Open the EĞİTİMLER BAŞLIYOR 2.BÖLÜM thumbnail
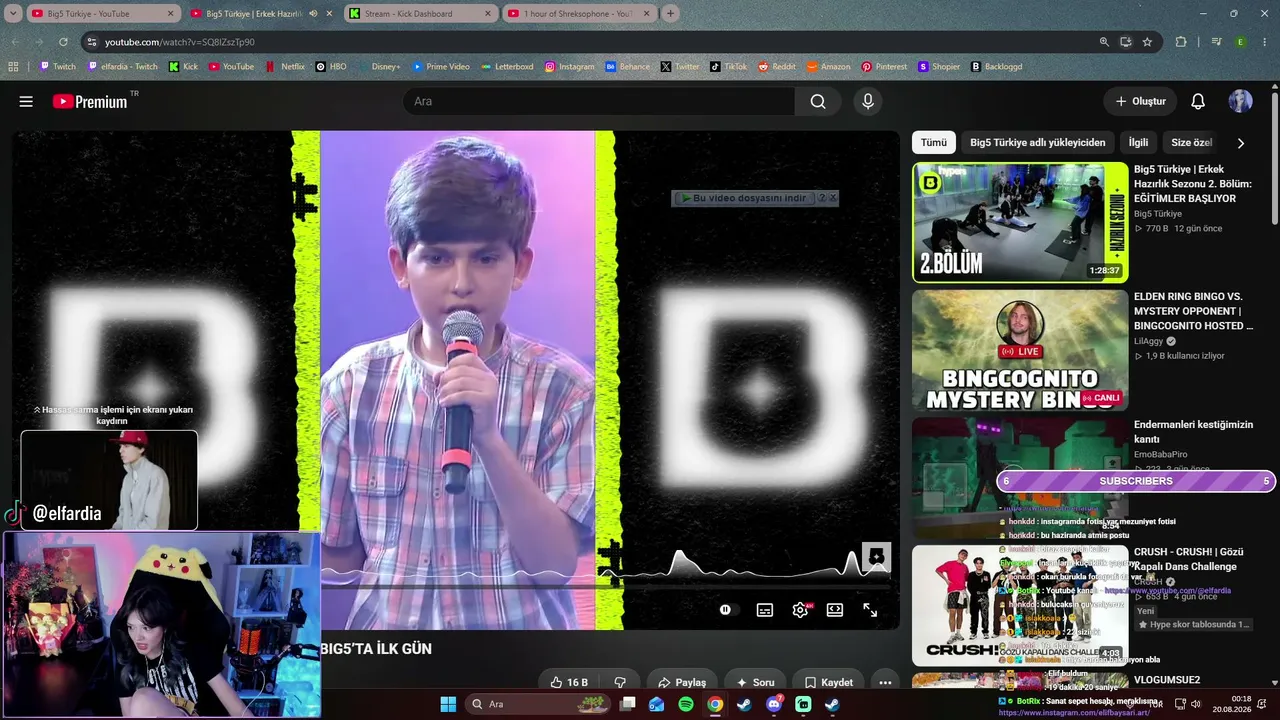The image size is (1280, 720). (1020, 222)
